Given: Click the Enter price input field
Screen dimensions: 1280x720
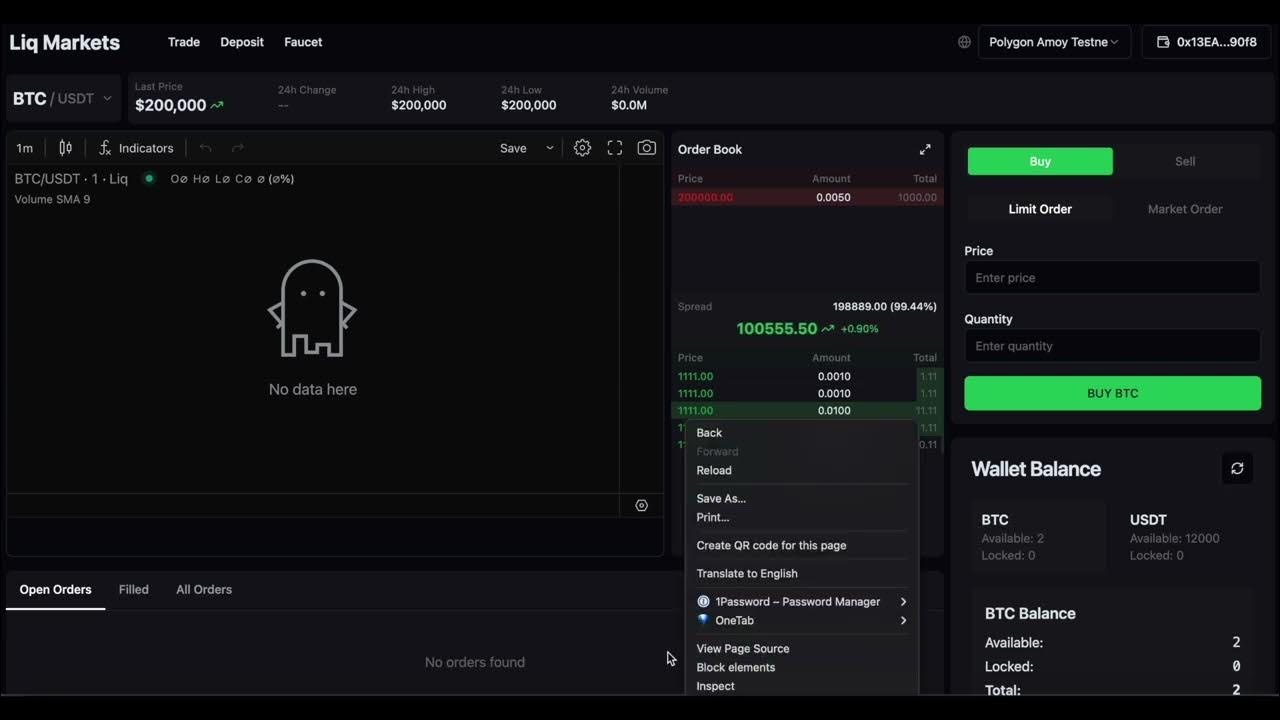Looking at the screenshot, I should [1112, 277].
